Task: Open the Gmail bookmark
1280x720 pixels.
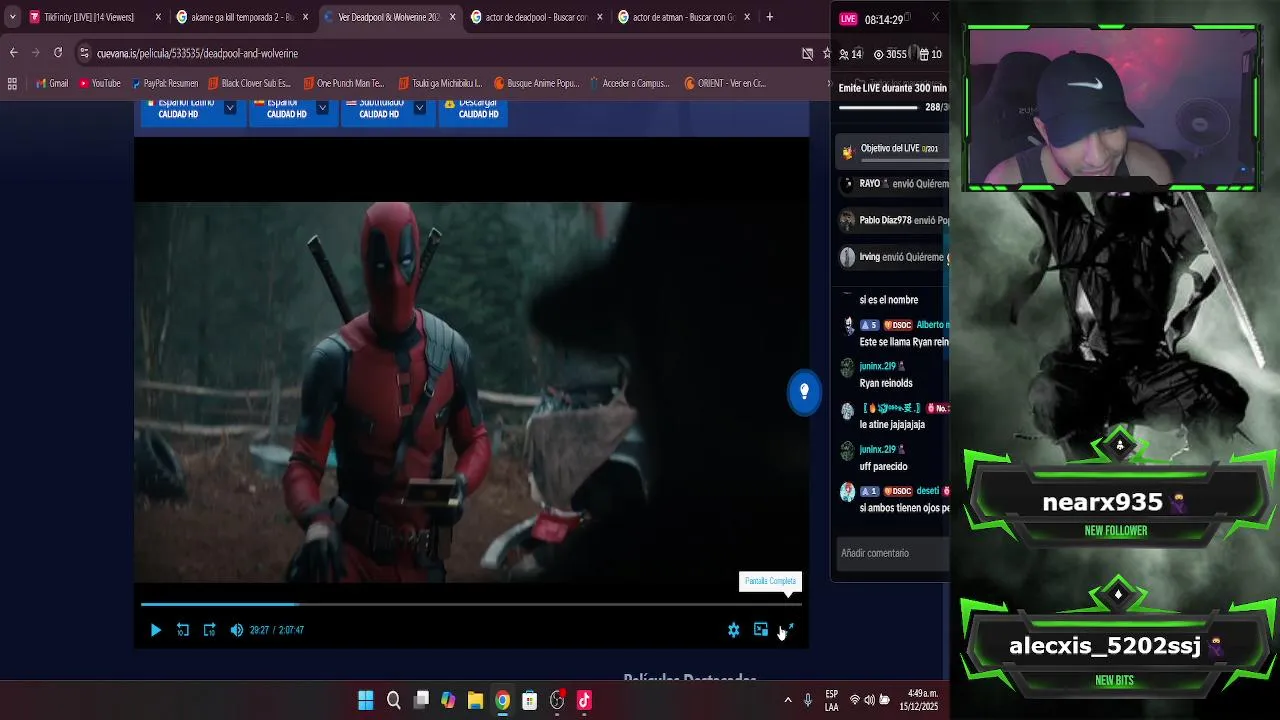Action: tap(52, 83)
